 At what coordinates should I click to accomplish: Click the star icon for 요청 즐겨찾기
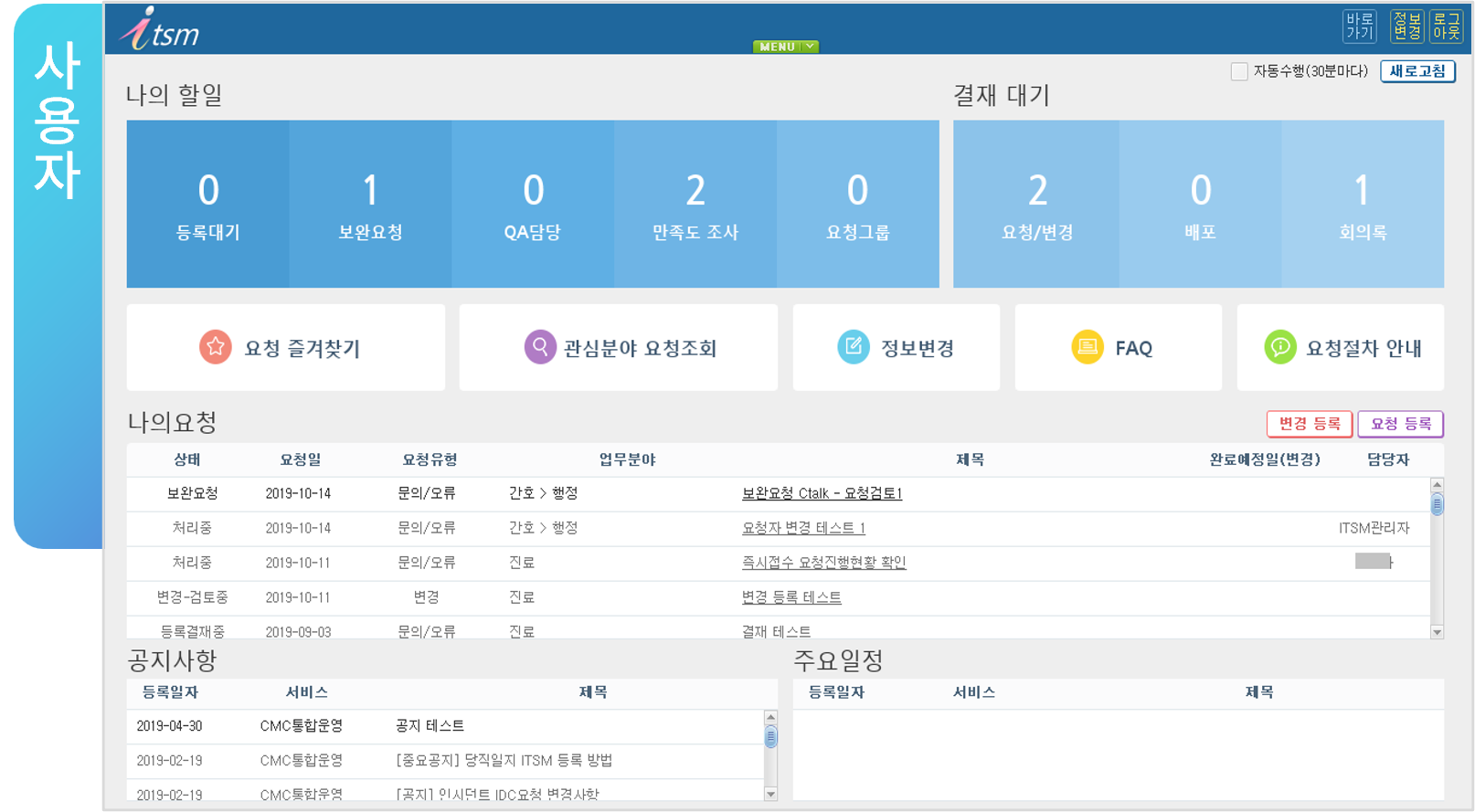[216, 348]
